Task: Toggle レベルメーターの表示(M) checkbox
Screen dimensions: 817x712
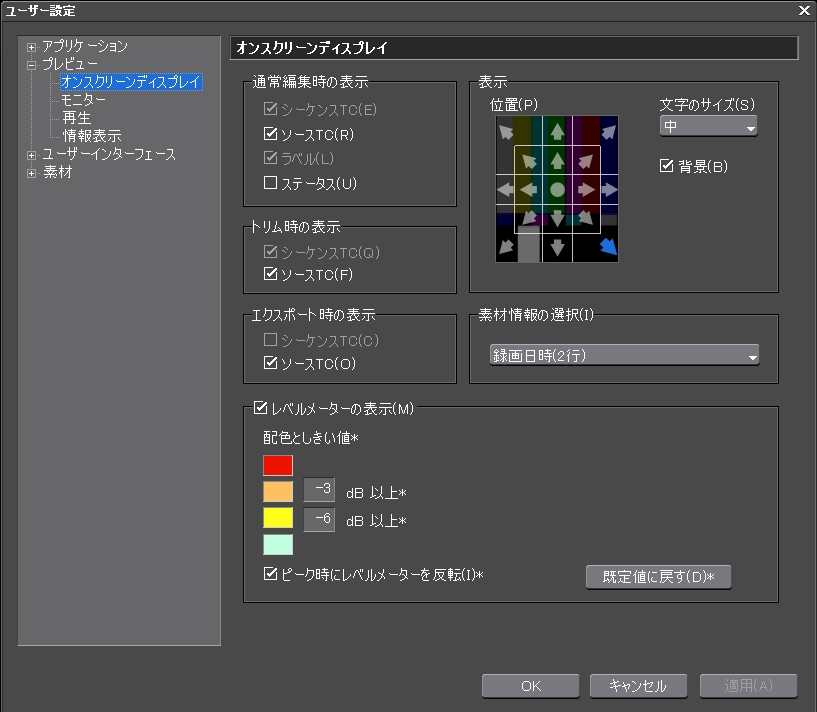Action: click(262, 408)
